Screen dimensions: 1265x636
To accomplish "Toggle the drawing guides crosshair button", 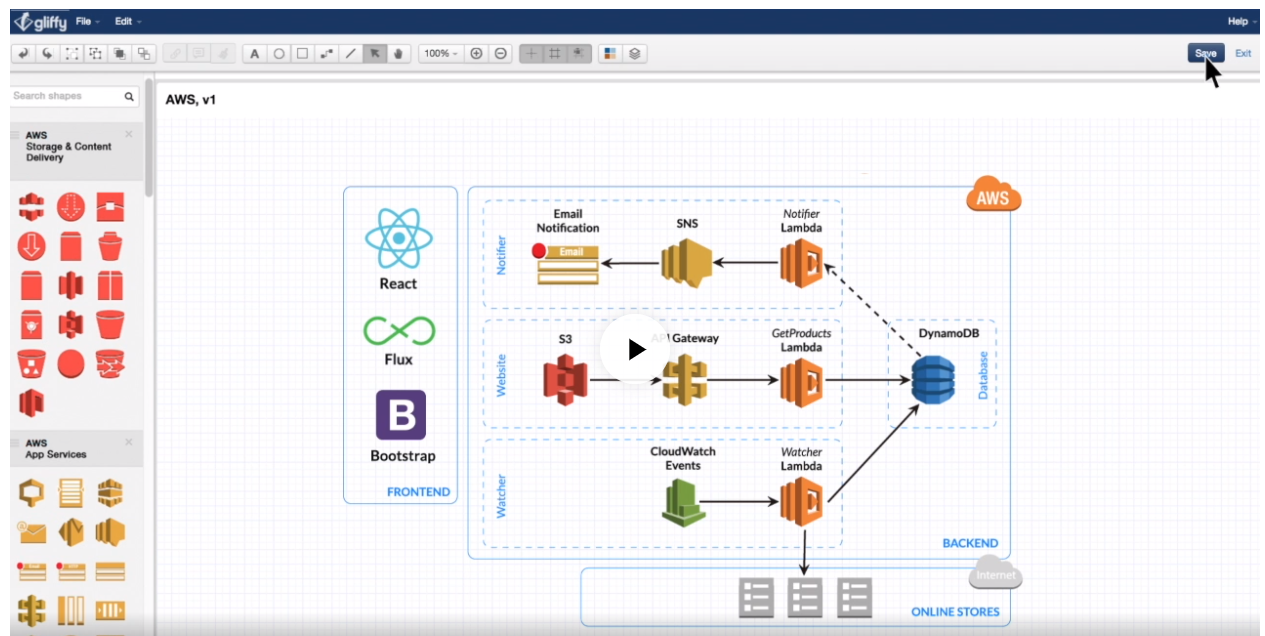I will [x=532, y=54].
